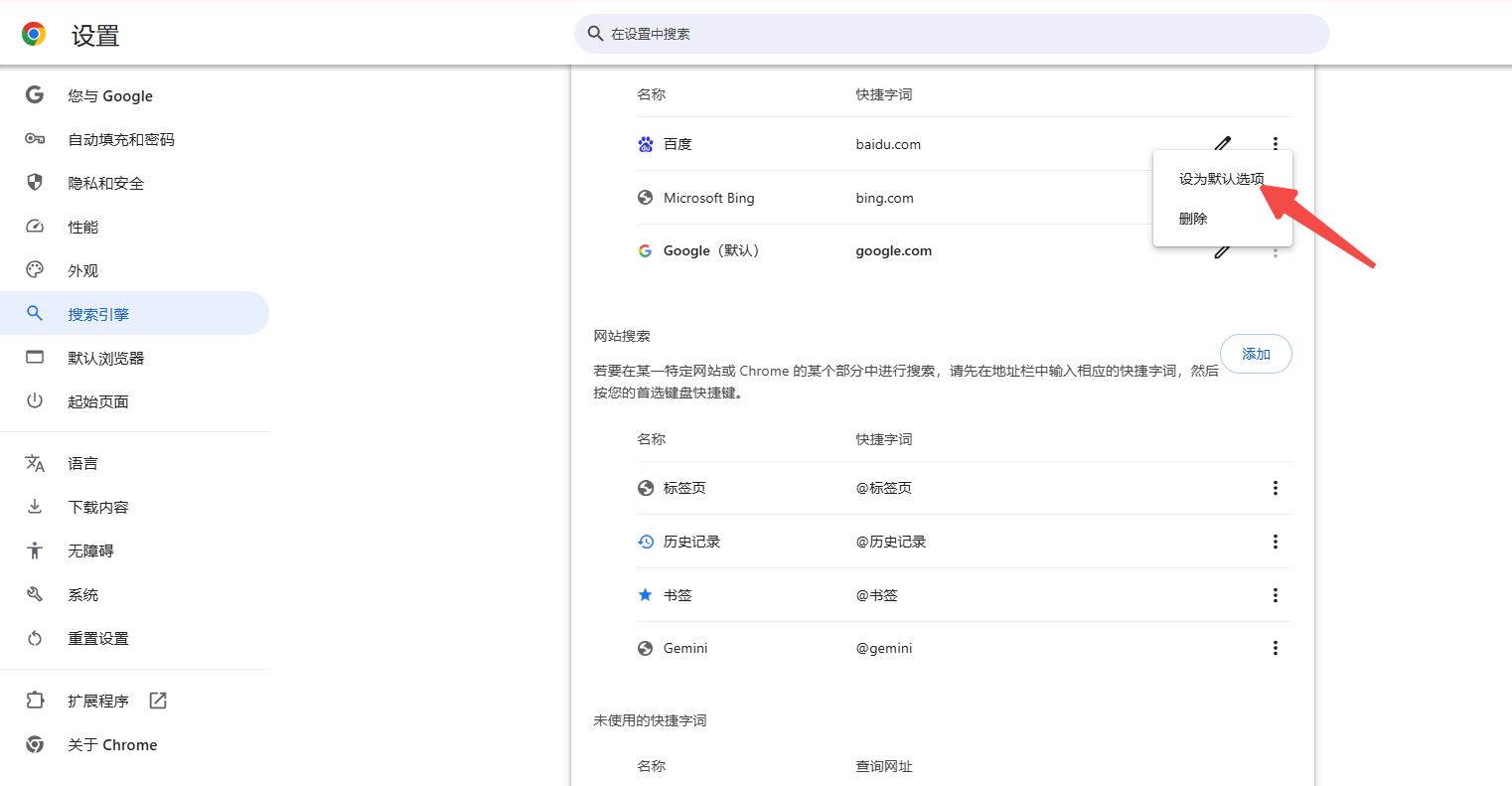Click the @gemini shortcut text

884,648
